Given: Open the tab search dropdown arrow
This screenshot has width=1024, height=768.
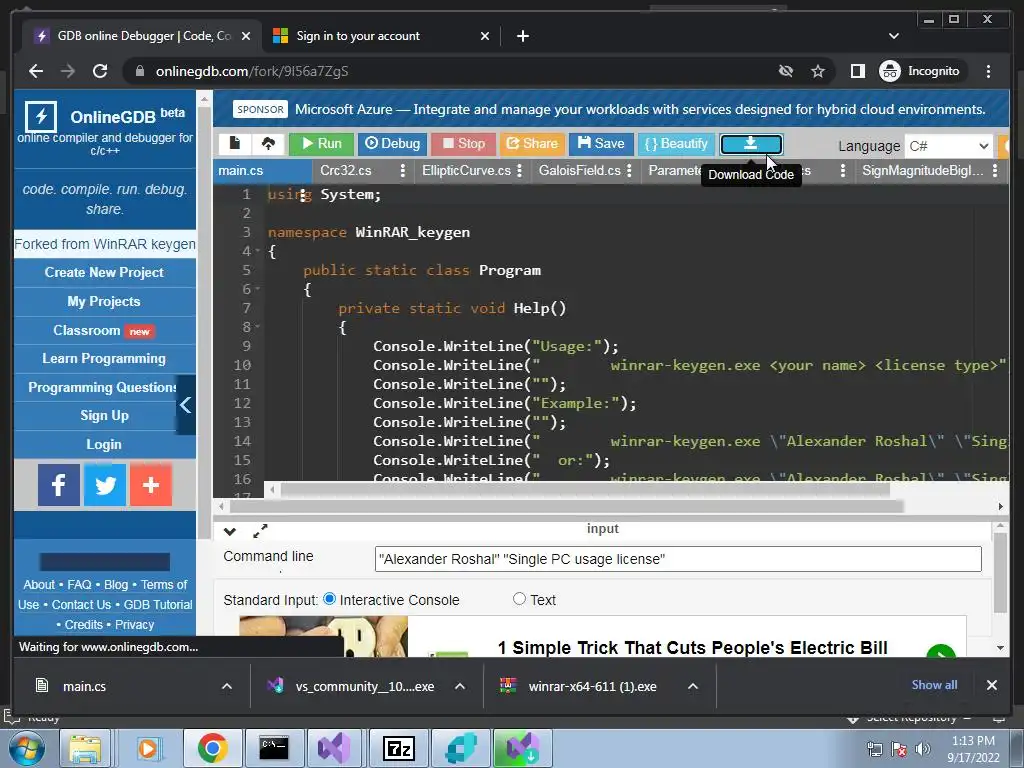Looking at the screenshot, I should (894, 36).
